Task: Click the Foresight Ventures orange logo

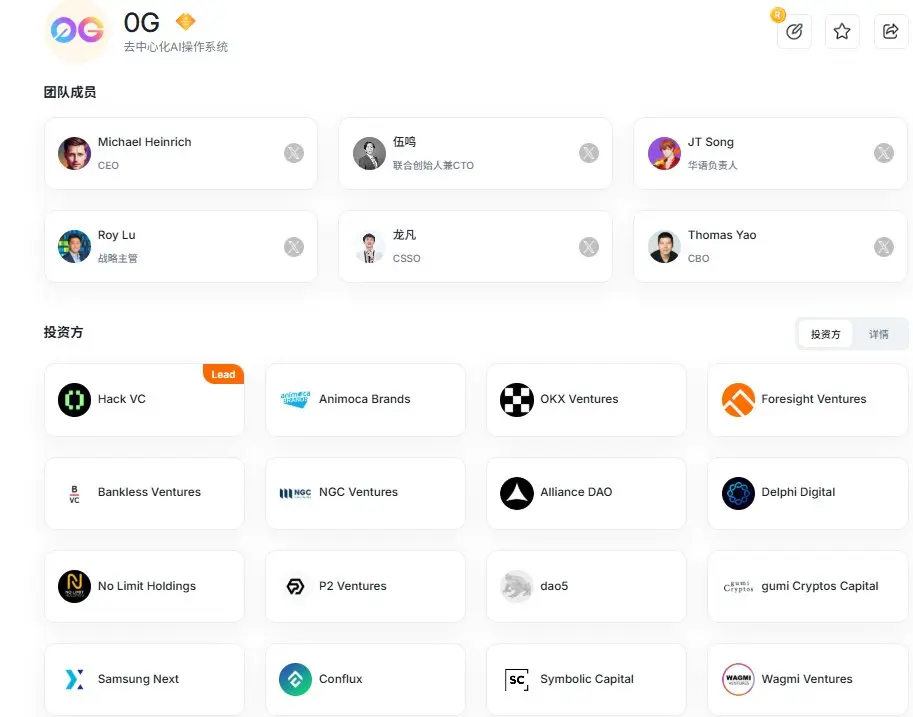Action: [738, 400]
